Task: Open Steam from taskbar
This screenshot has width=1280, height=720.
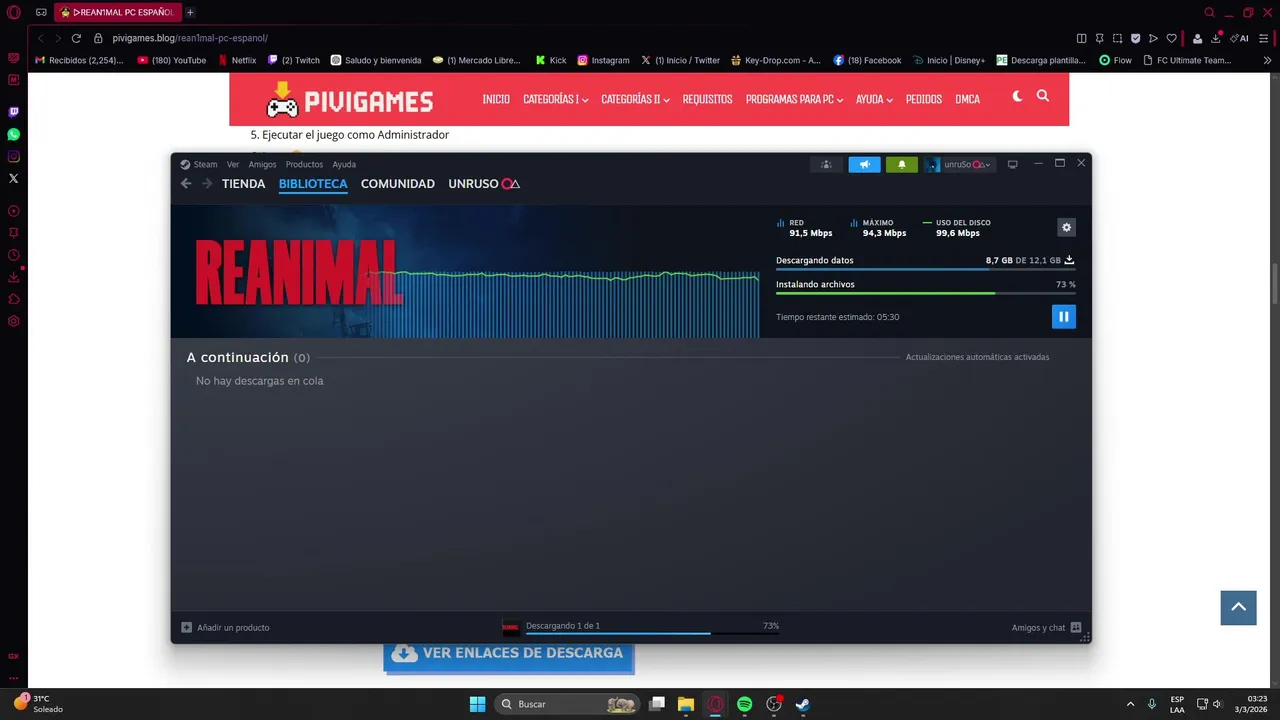Action: [x=802, y=704]
